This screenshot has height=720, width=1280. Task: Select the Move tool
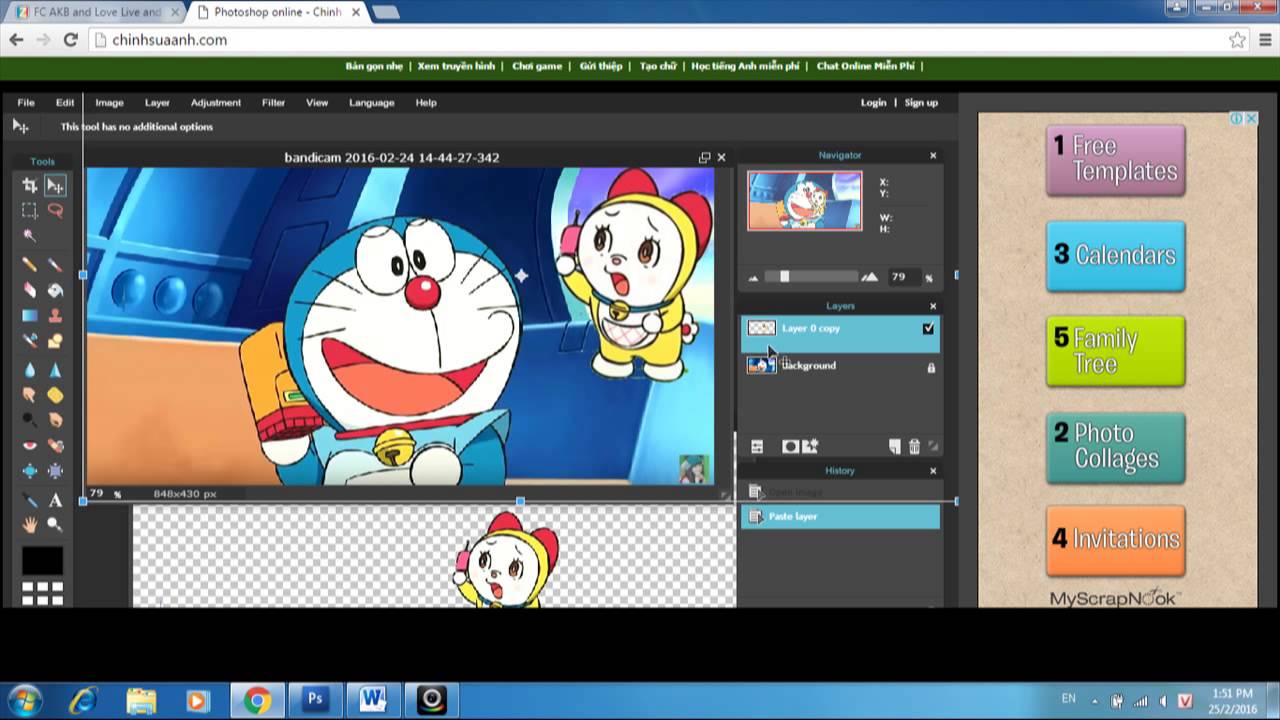point(55,185)
